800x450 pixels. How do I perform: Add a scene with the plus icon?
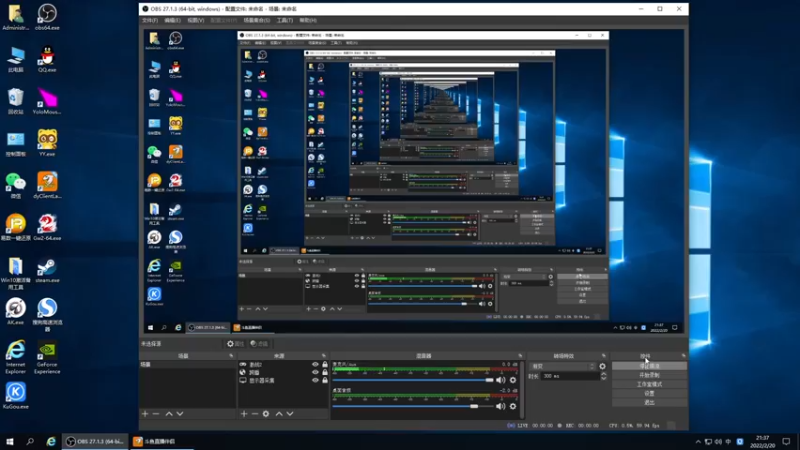(x=145, y=414)
